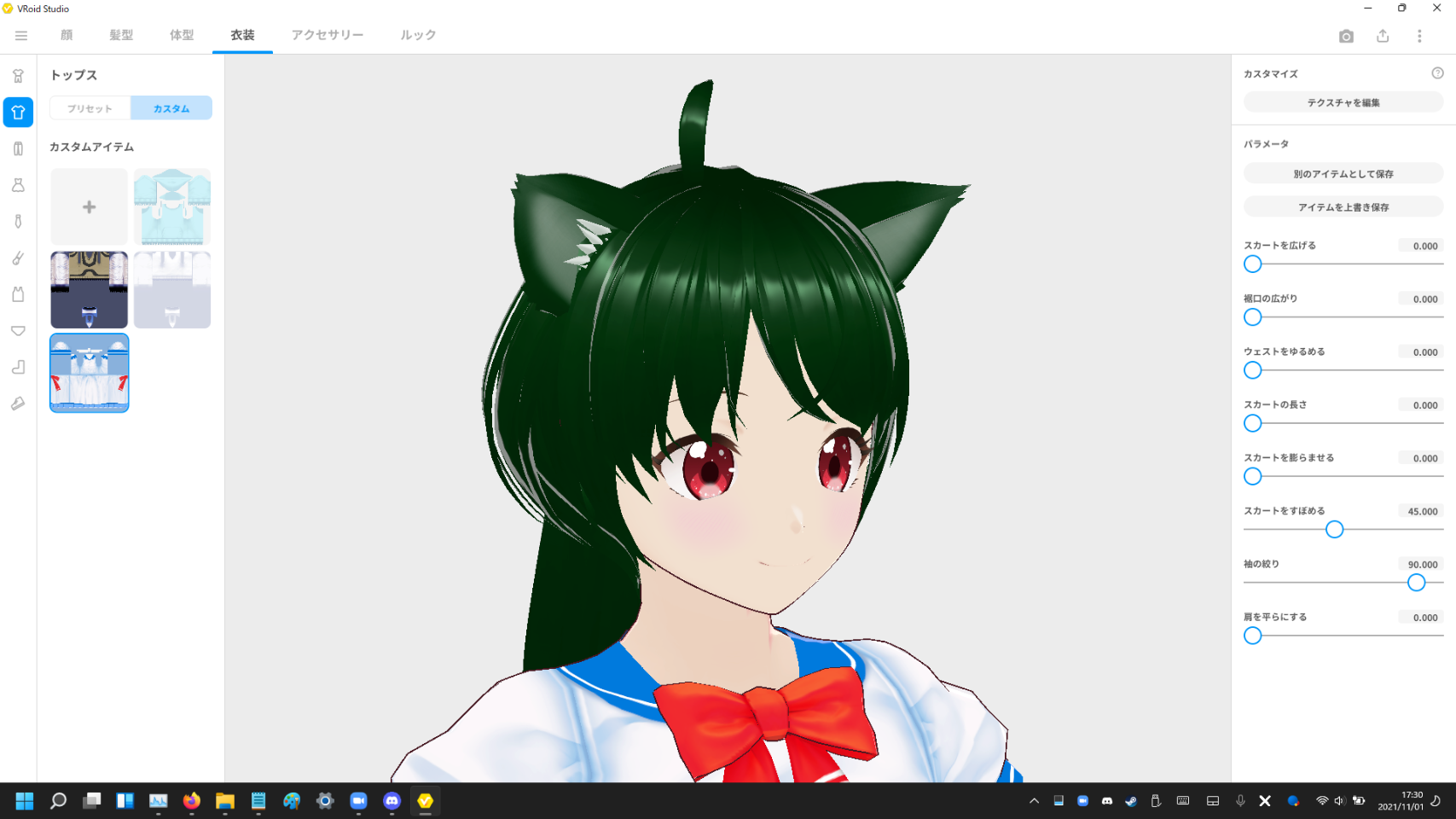Select the dark navy and gold top thumbnail
Viewport: 1456px width, 819px height.
(x=90, y=290)
